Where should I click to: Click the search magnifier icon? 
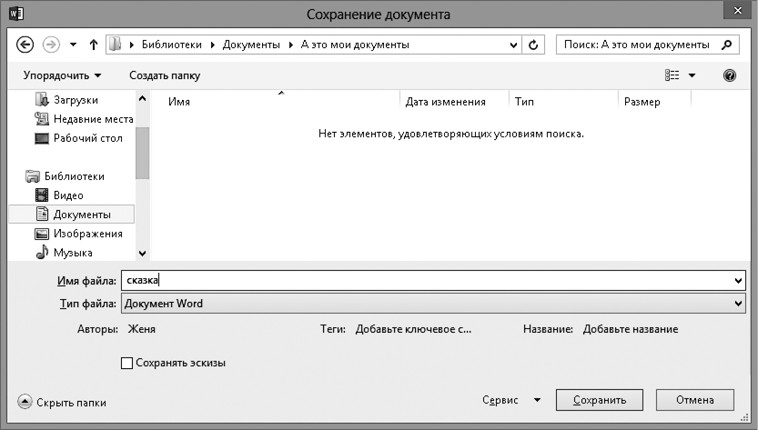[x=727, y=45]
